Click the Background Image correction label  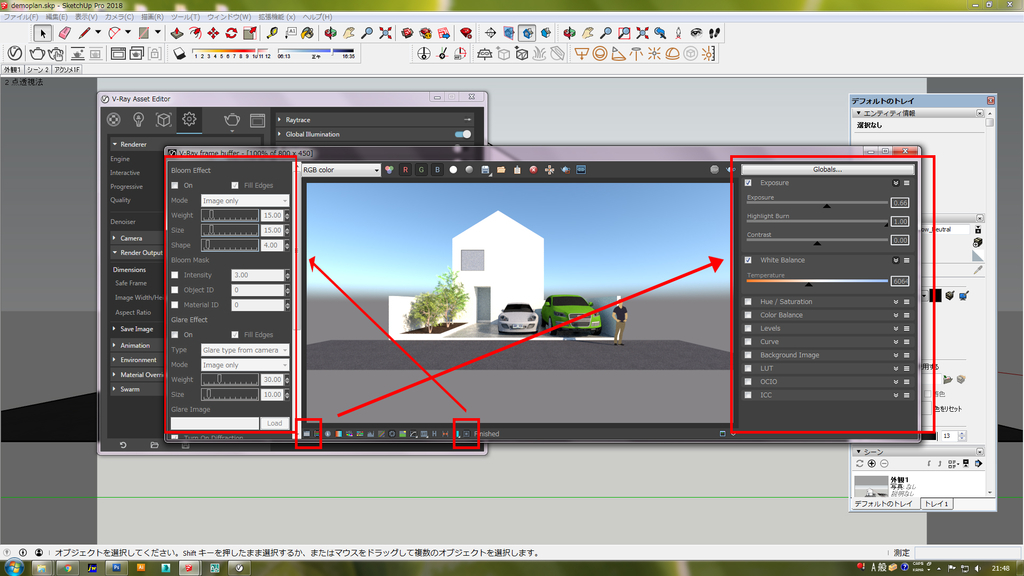(789, 355)
